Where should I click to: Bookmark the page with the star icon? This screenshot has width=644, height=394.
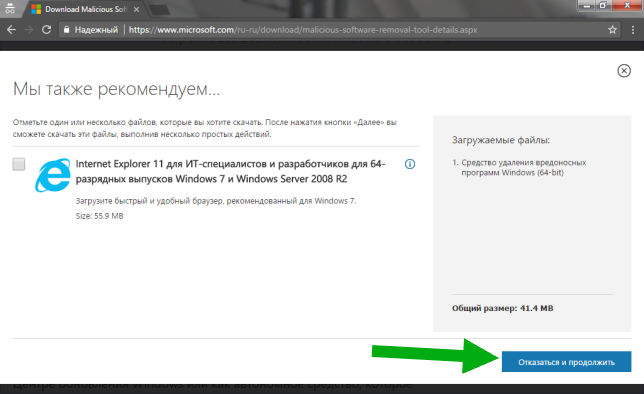(x=612, y=30)
